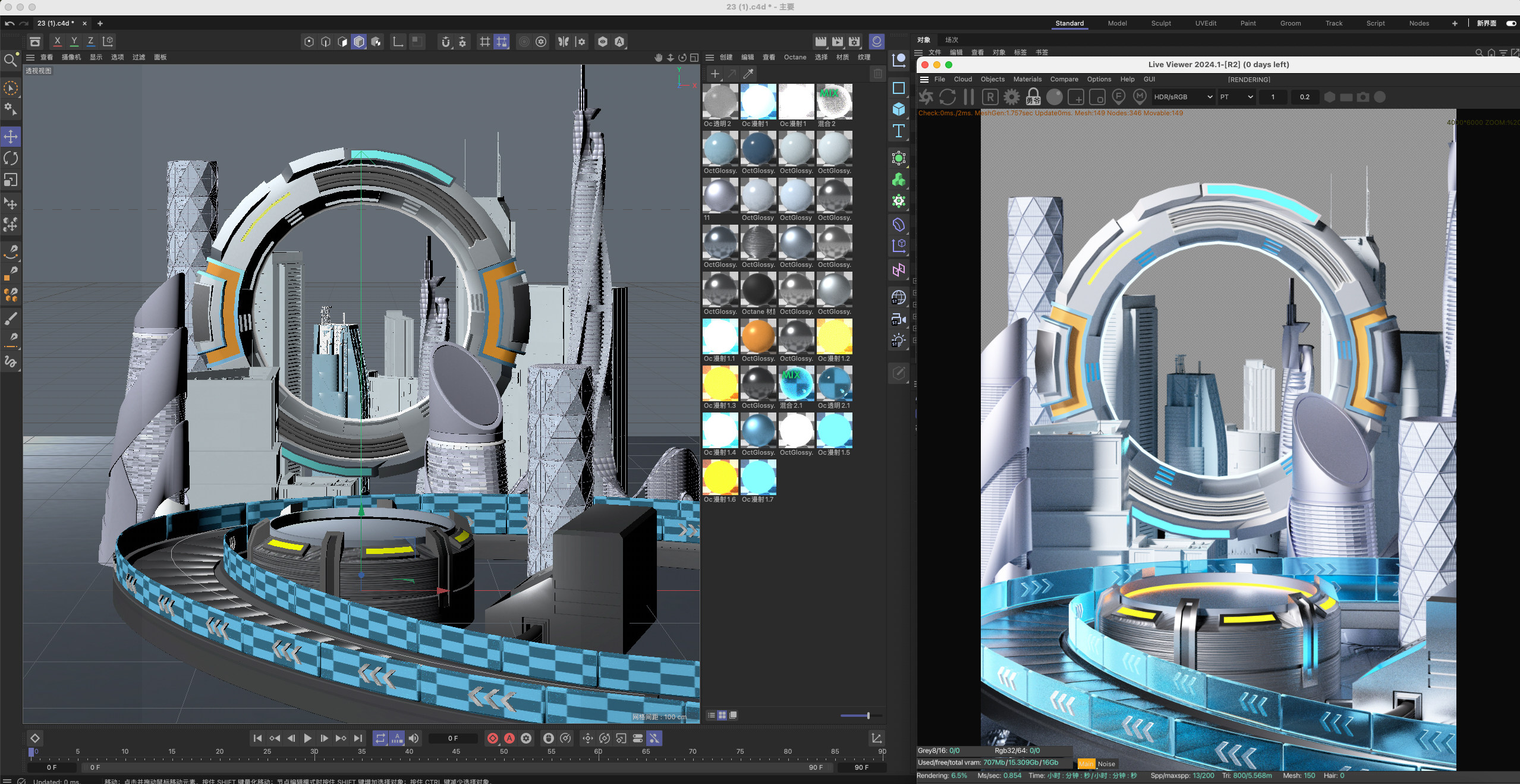This screenshot has height=784, width=1520.
Task: Open the PT render kernel dropdown
Action: pyautogui.click(x=1236, y=97)
